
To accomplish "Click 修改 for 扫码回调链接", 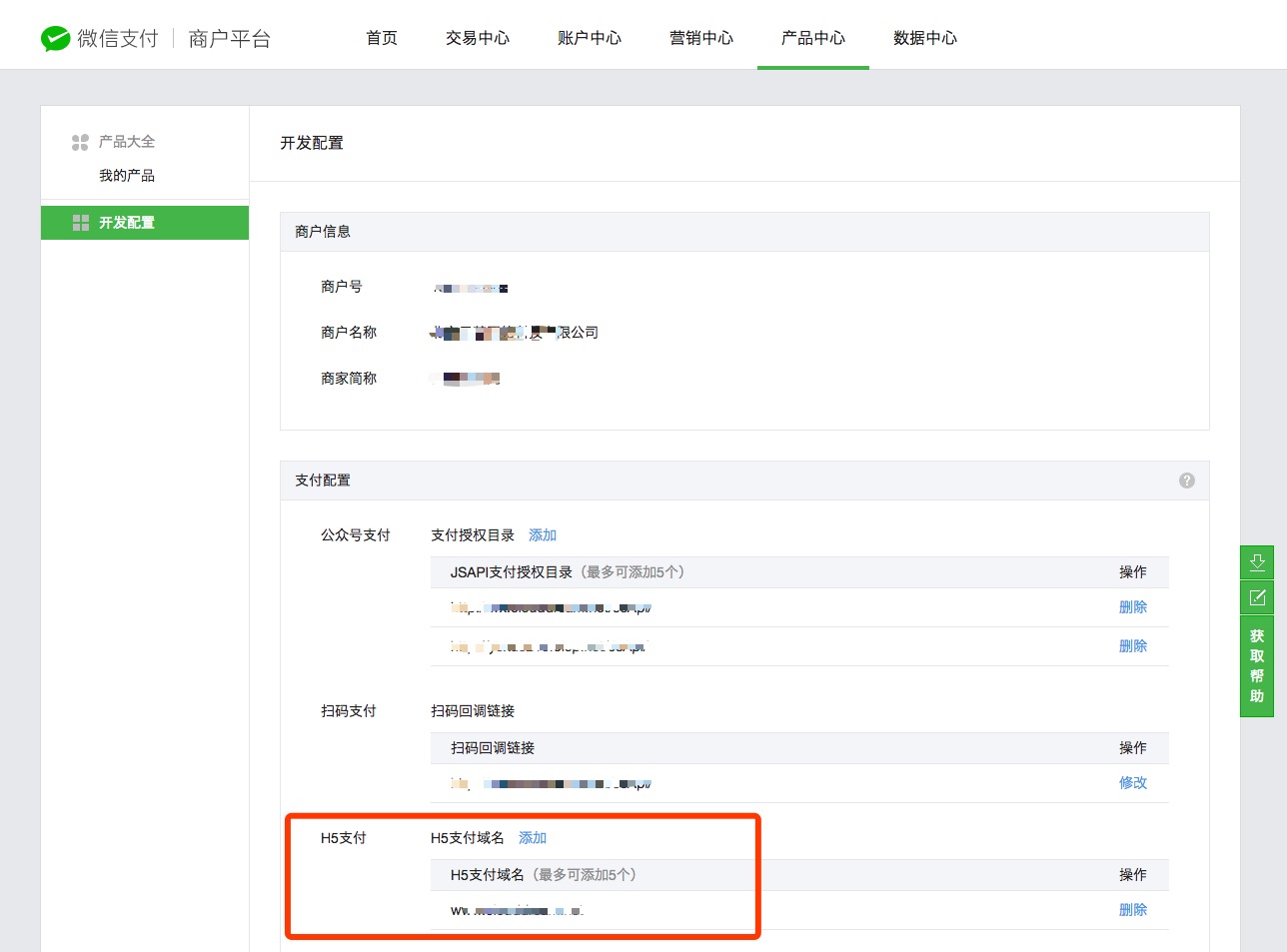I will tap(1133, 783).
